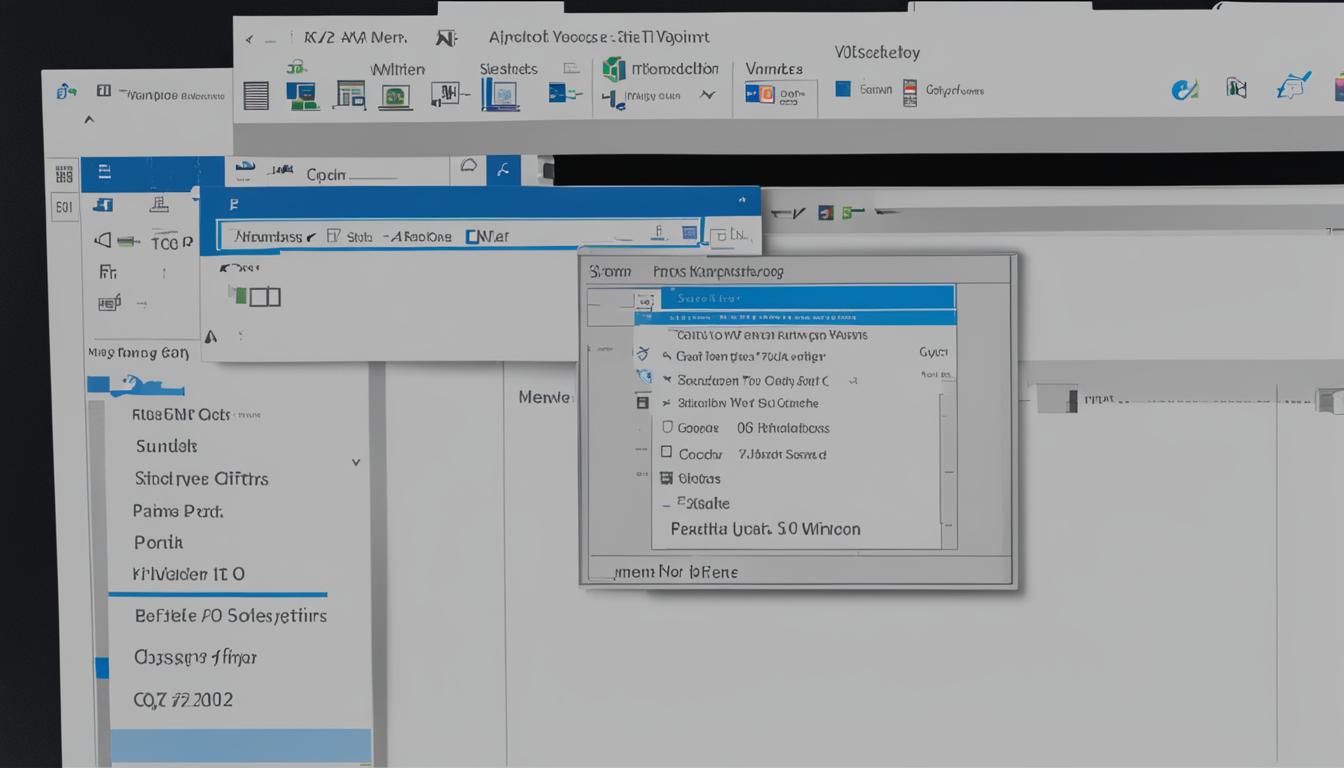Click the red notebook icon near Vofsckeloy
1344x768 pixels.
coord(908,89)
